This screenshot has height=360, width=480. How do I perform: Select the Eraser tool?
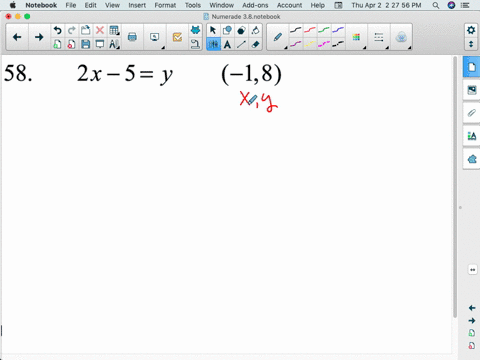tap(255, 44)
